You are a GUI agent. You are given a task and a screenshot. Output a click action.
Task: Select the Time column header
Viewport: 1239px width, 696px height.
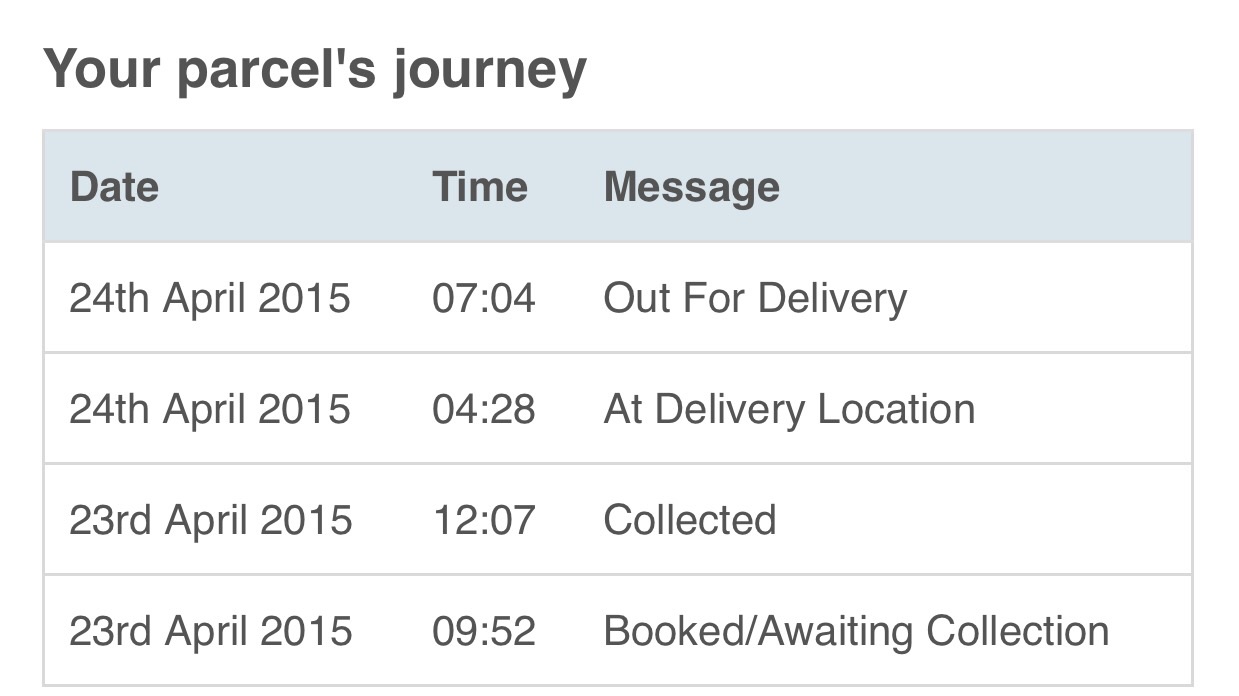pos(480,187)
